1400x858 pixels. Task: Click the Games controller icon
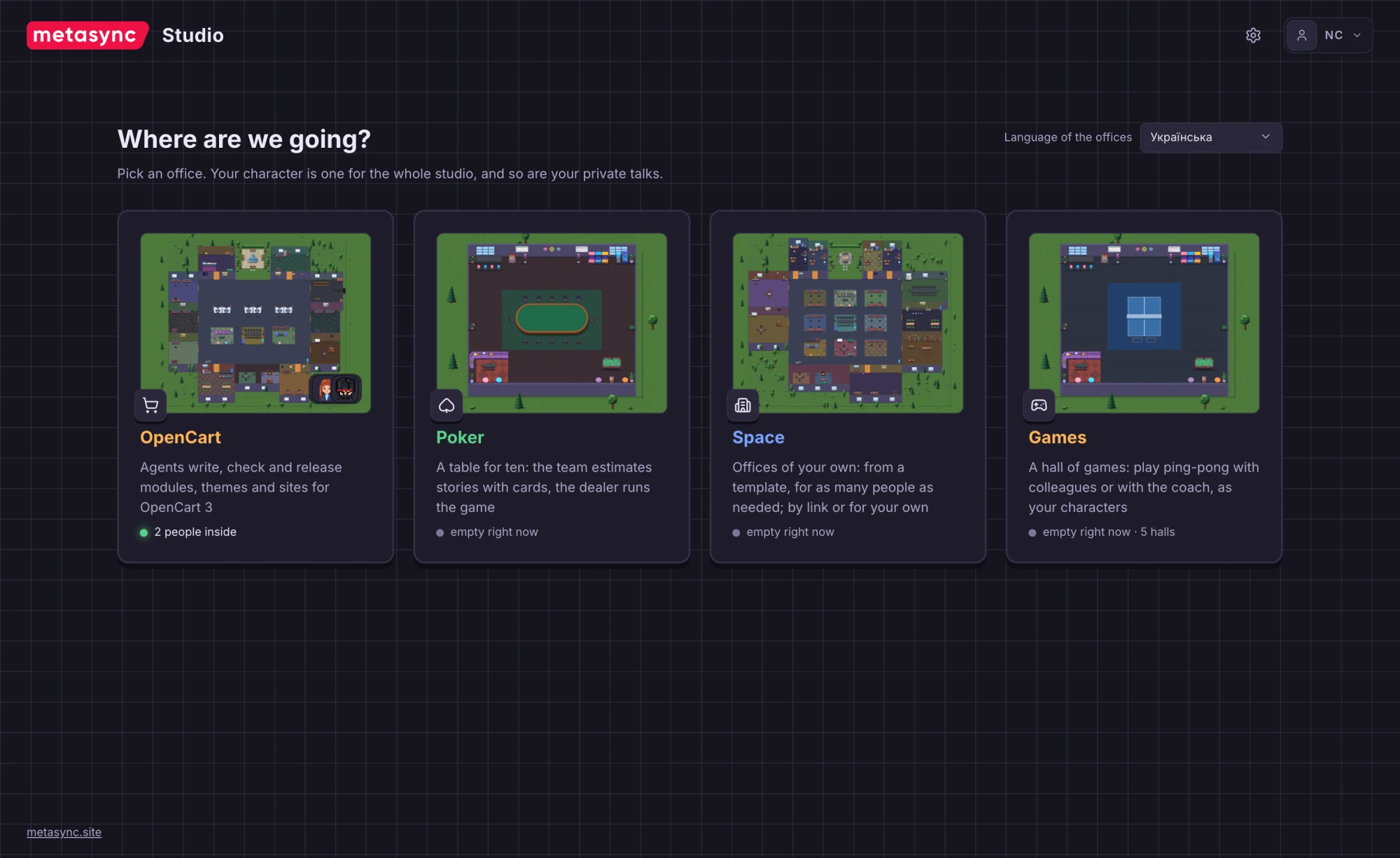[1039, 405]
